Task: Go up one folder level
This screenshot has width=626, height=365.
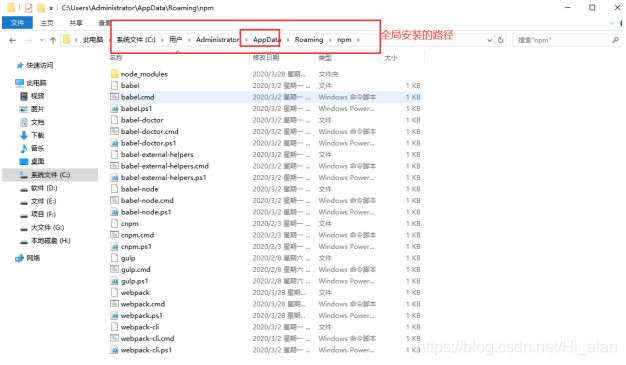Action: (x=53, y=40)
